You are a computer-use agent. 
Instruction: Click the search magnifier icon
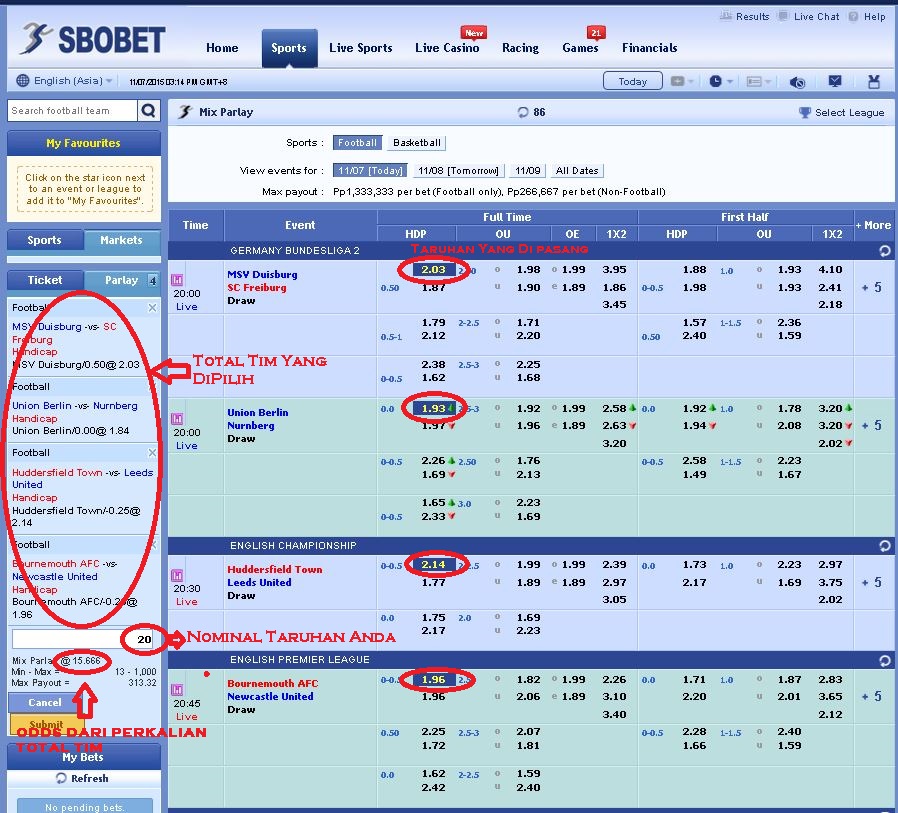[148, 110]
